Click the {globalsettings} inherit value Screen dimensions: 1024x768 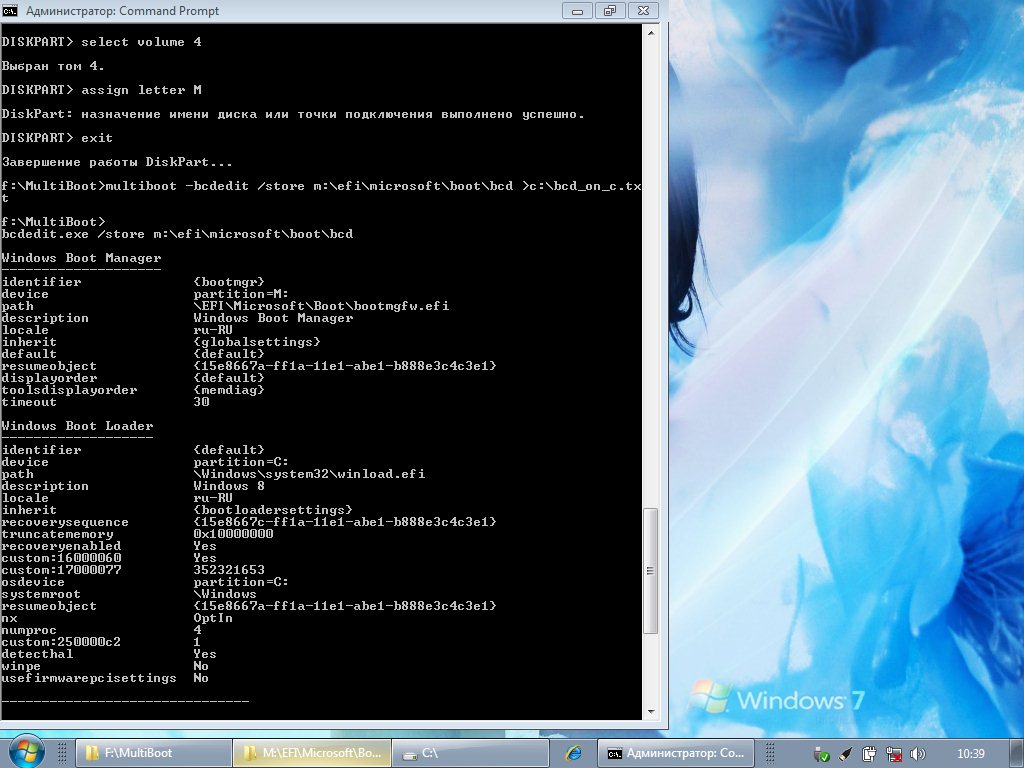257,342
